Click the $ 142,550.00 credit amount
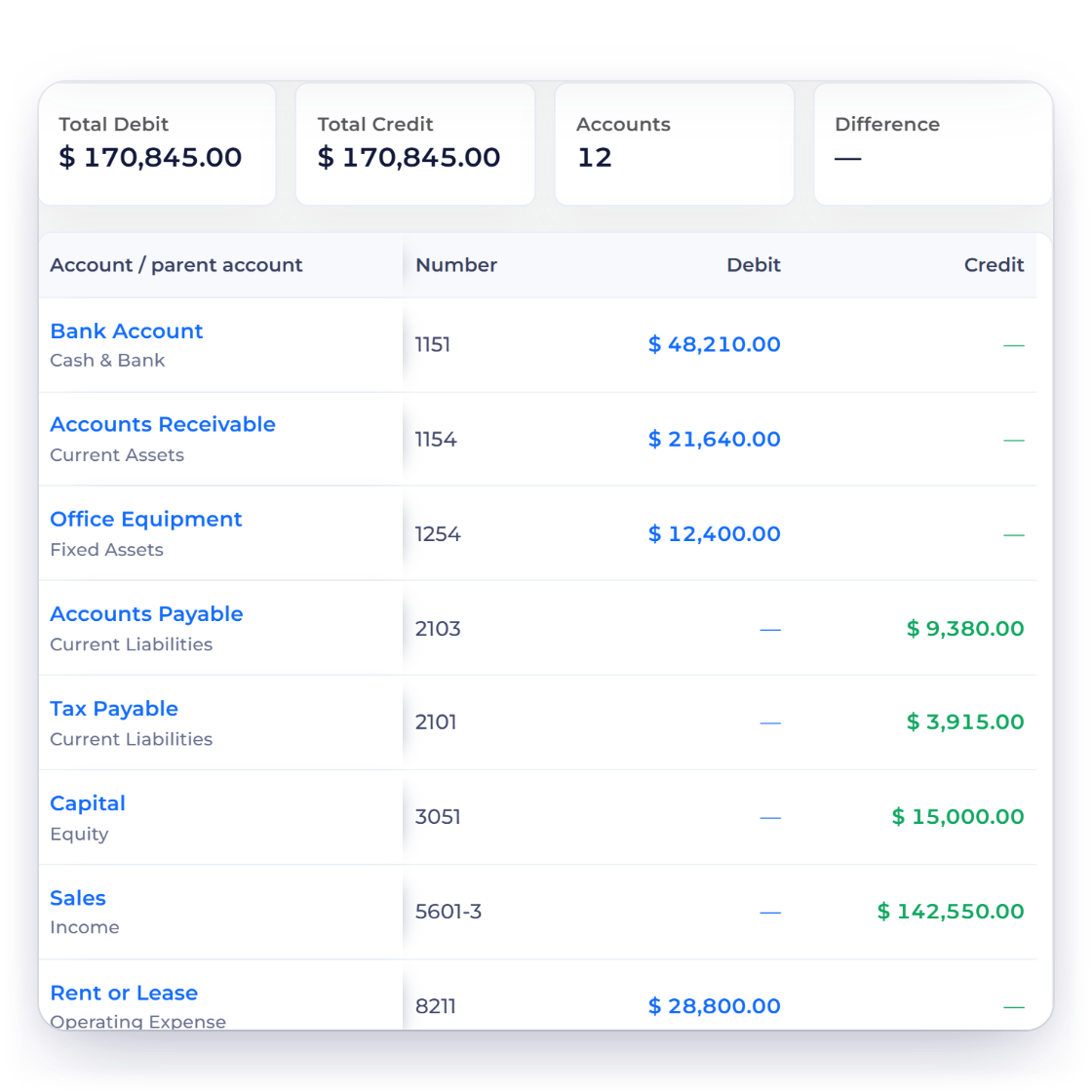The image size is (1092, 1092). pos(951,911)
